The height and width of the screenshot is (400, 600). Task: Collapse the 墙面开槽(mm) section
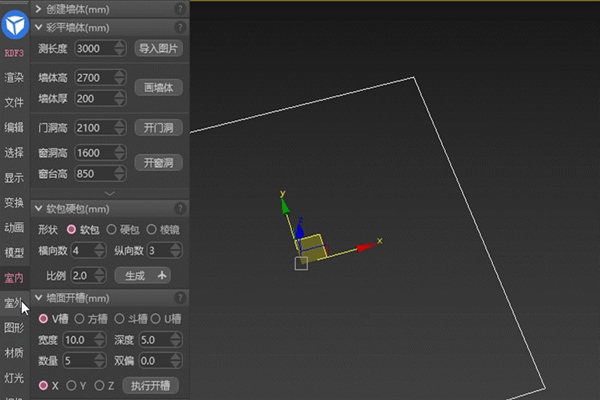tap(38, 298)
